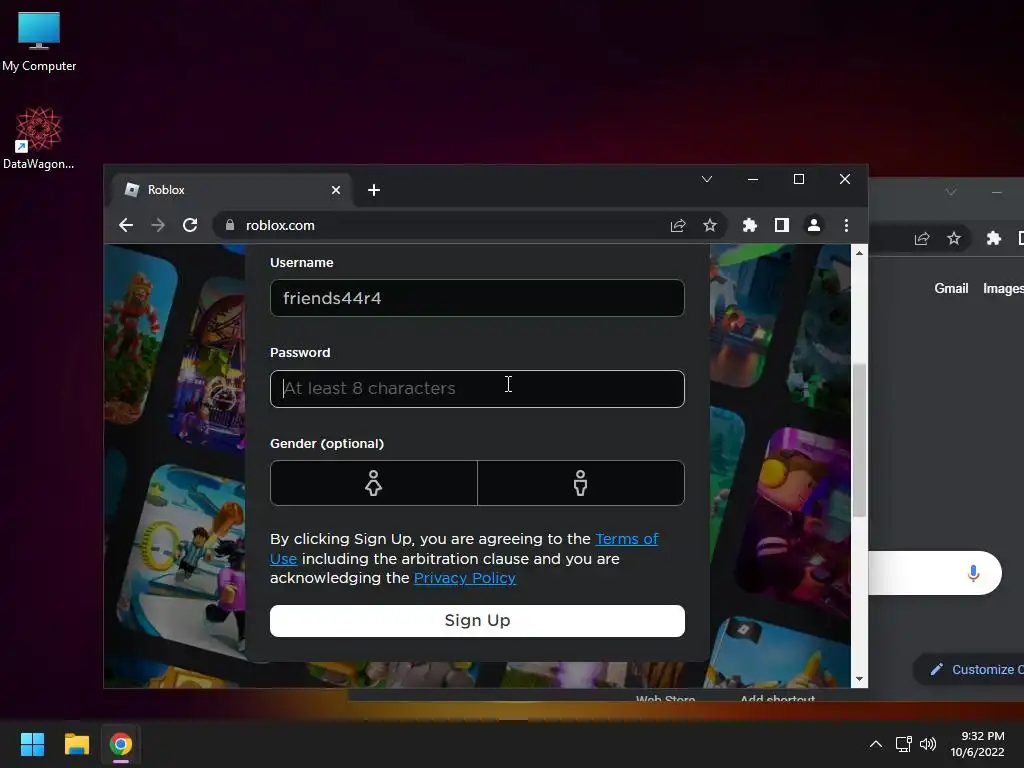Share this page icon in Roblox address bar
Screen dimensions: 1024x768
pyautogui.click(x=678, y=225)
